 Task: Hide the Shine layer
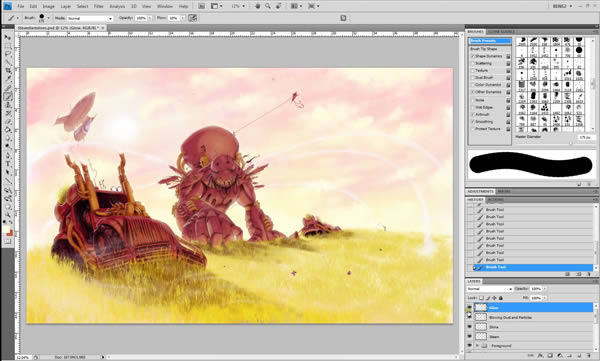(470, 327)
